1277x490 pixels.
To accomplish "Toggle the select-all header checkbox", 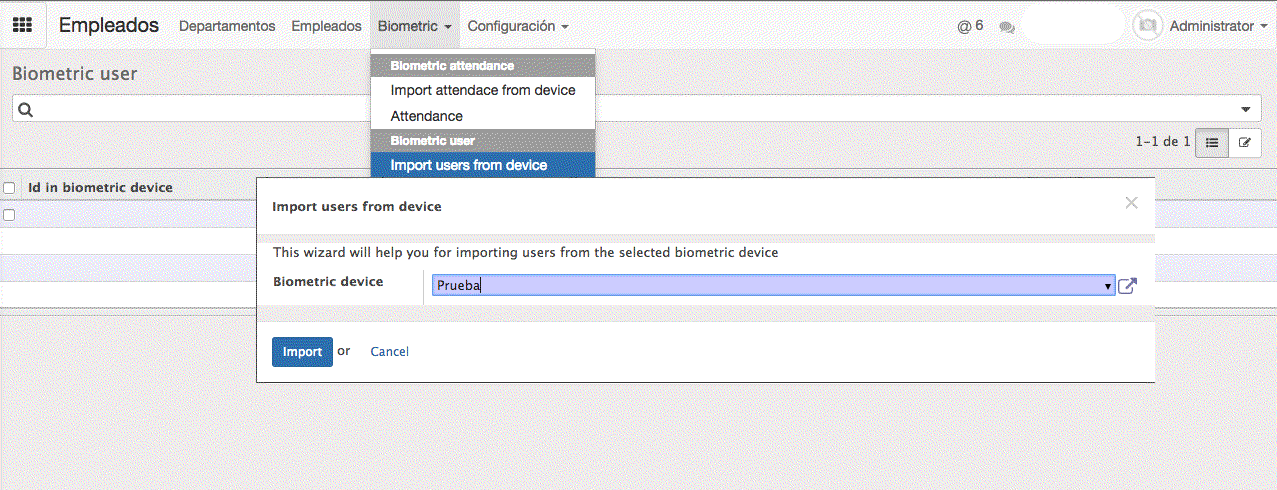I will 9,188.
